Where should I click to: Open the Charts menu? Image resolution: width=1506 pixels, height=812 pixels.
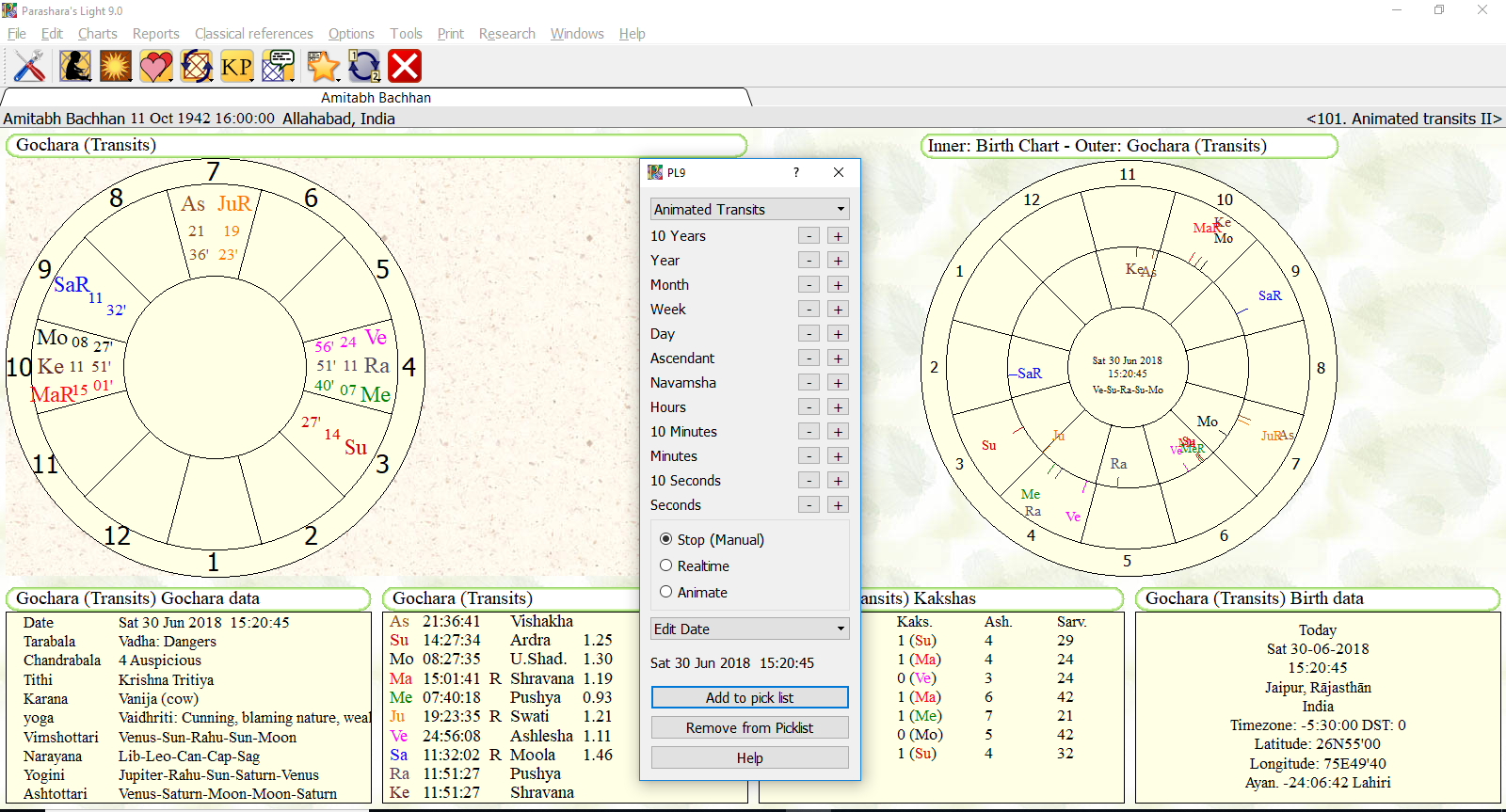pyautogui.click(x=98, y=34)
